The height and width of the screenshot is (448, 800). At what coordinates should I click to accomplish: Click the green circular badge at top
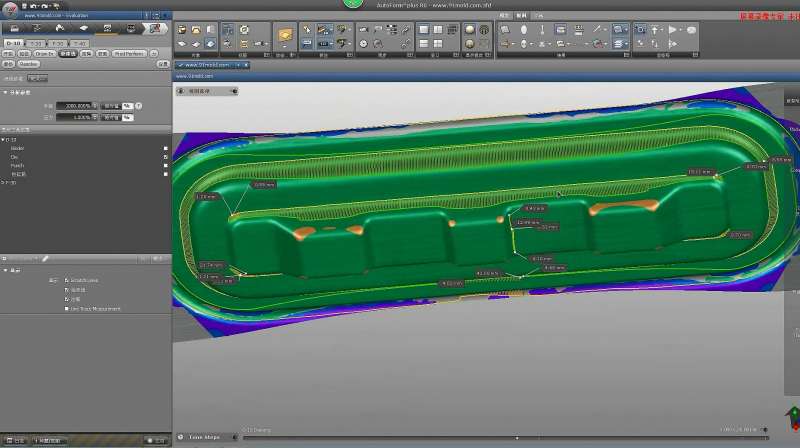tap(351, 4)
